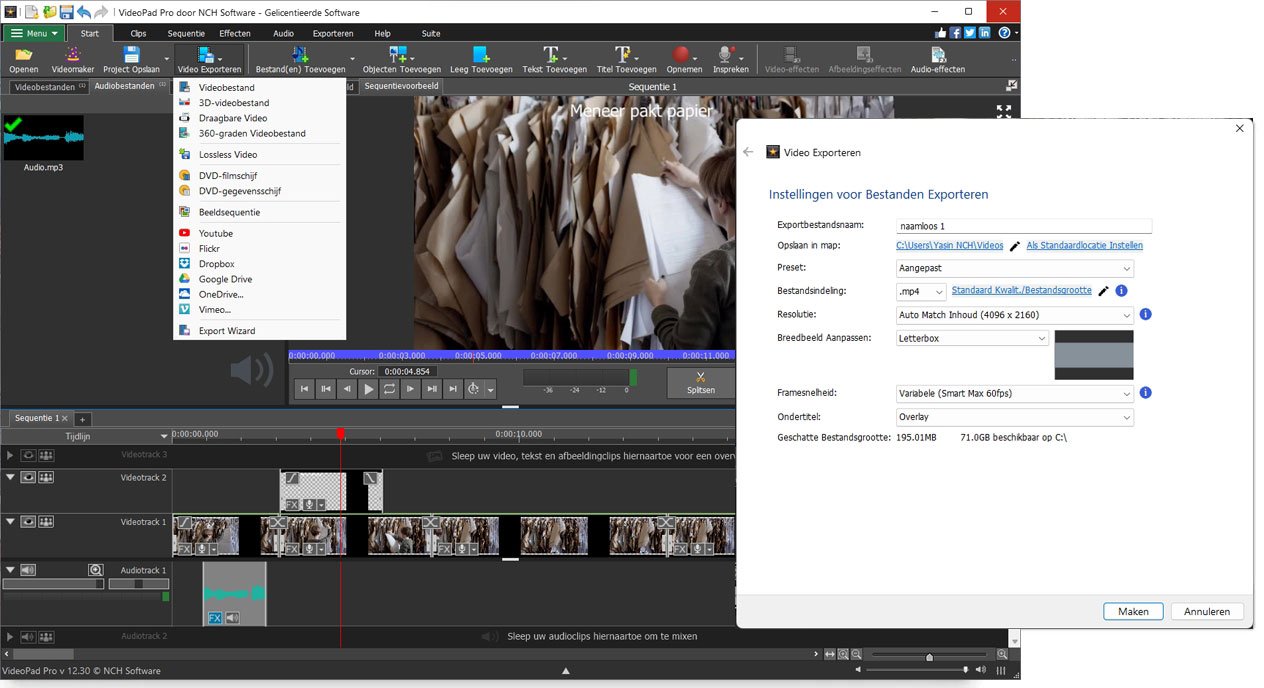Collapse Videotrack 2 with its triangle
The height and width of the screenshot is (688, 1264).
pos(10,477)
